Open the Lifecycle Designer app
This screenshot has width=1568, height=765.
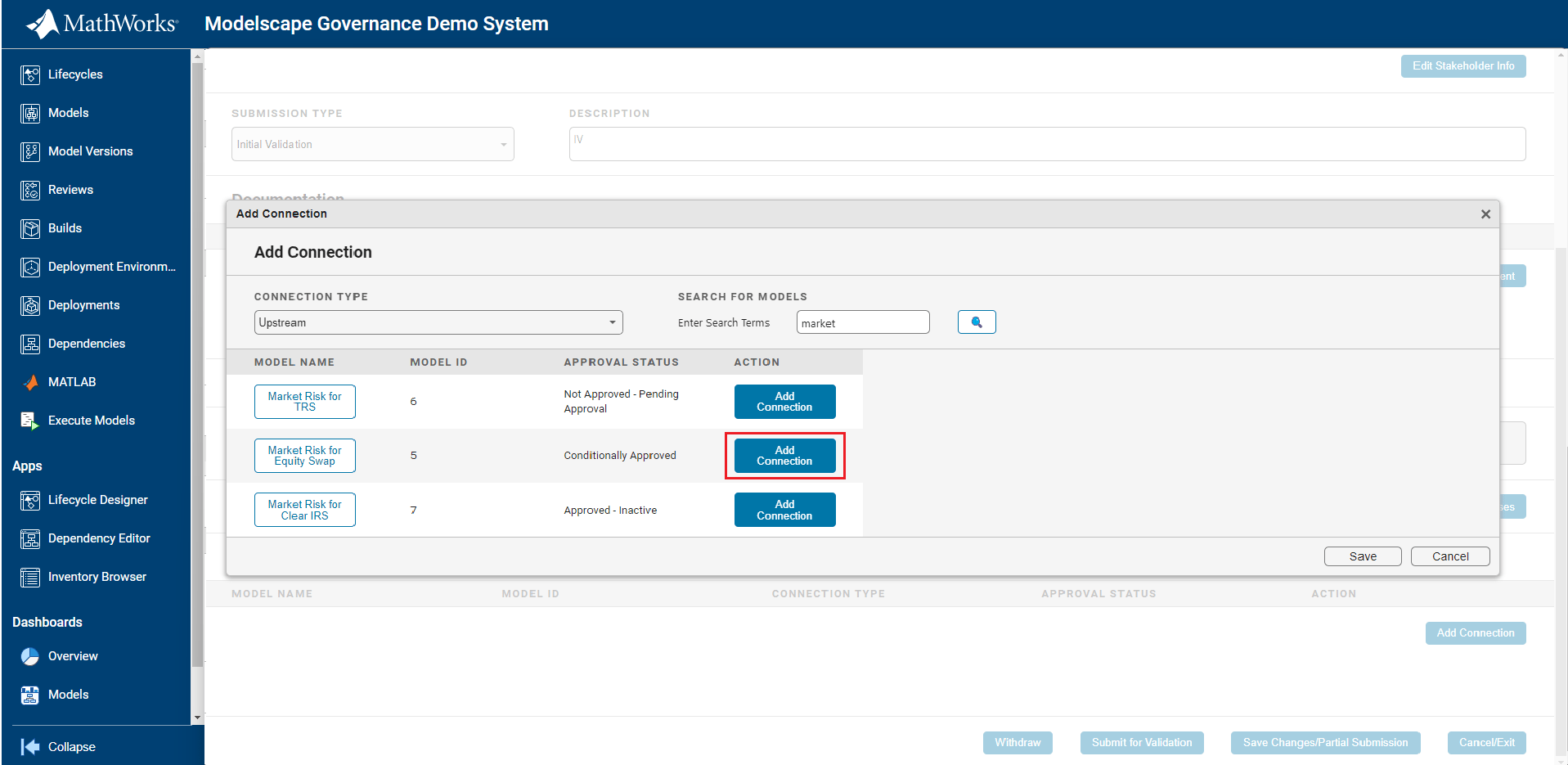98,499
